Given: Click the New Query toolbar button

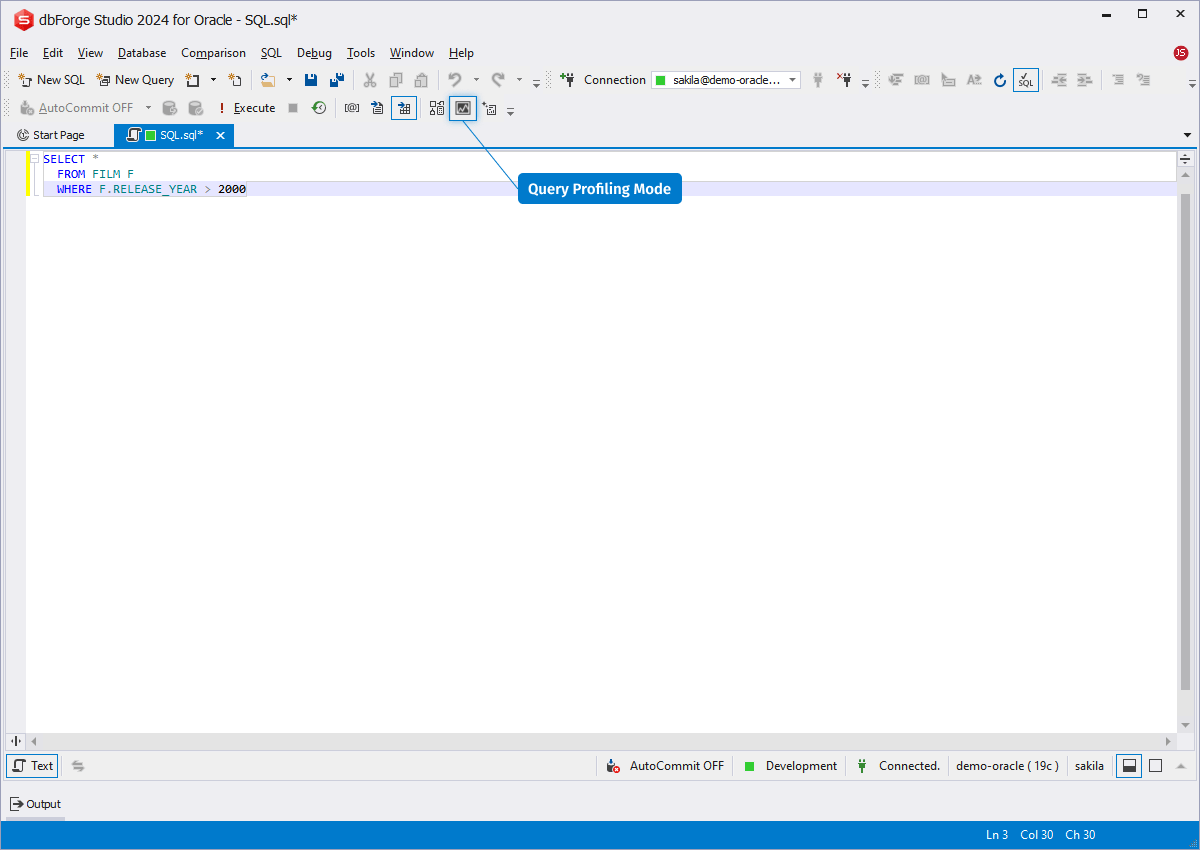Looking at the screenshot, I should [x=135, y=80].
